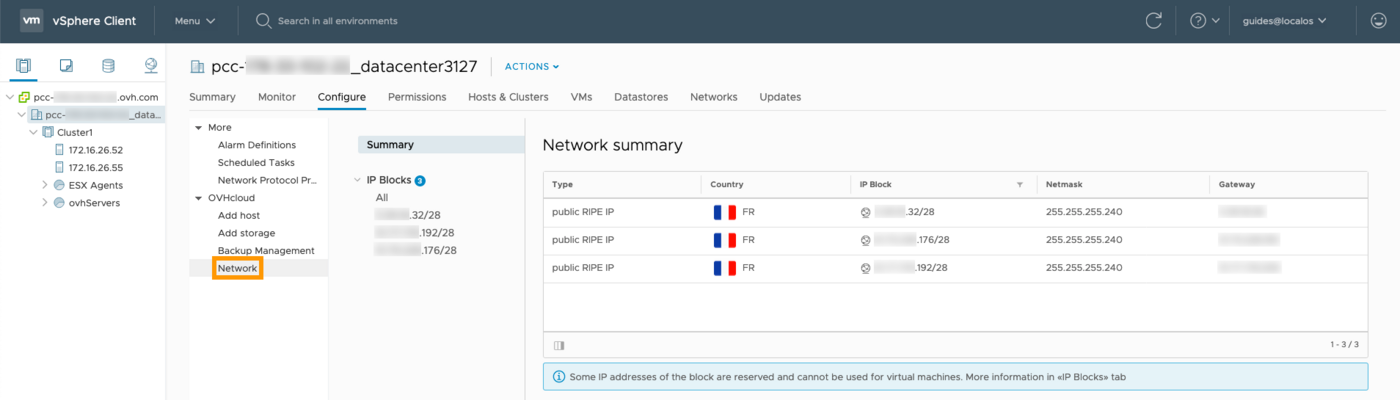Sort table by Netmask column
The width and height of the screenshot is (1400, 400).
pyautogui.click(x=1063, y=184)
